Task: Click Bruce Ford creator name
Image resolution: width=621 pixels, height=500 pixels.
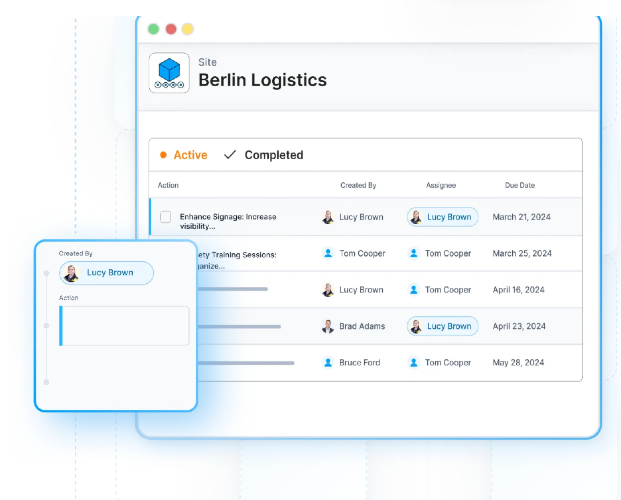Action: click(x=360, y=363)
